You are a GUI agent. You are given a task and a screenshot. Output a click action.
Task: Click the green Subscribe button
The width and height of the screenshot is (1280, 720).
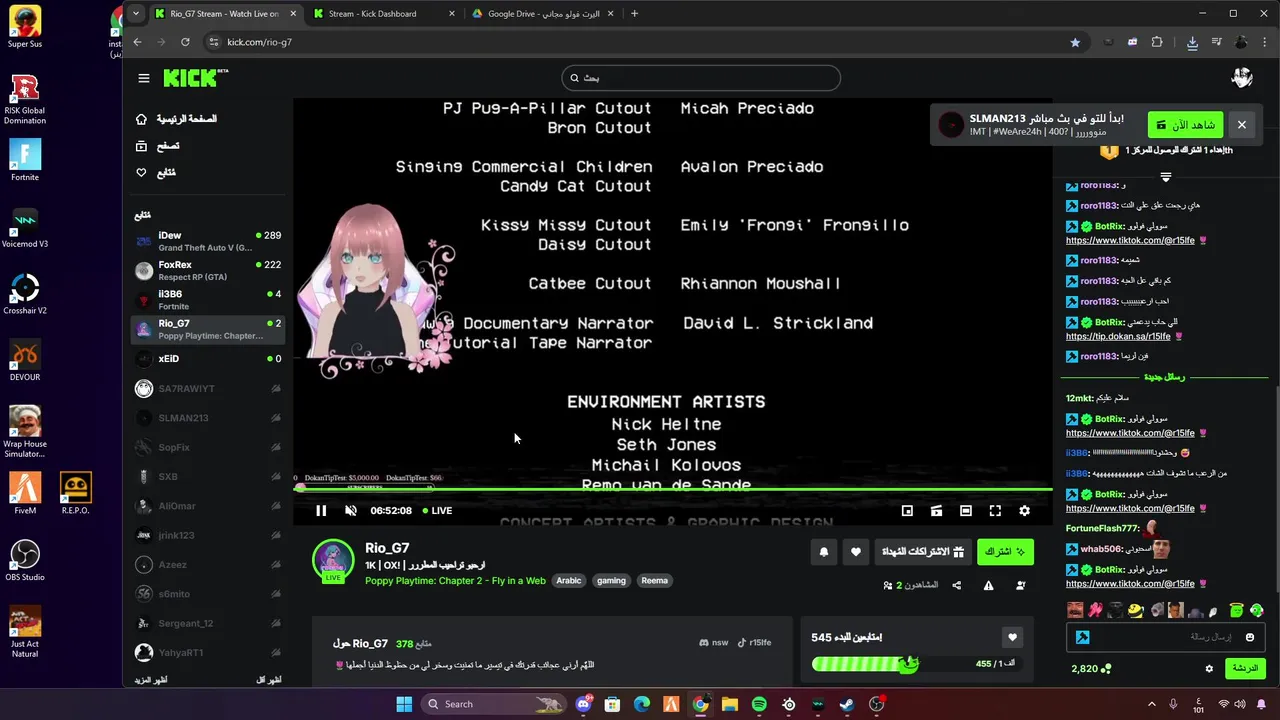click(x=1005, y=552)
